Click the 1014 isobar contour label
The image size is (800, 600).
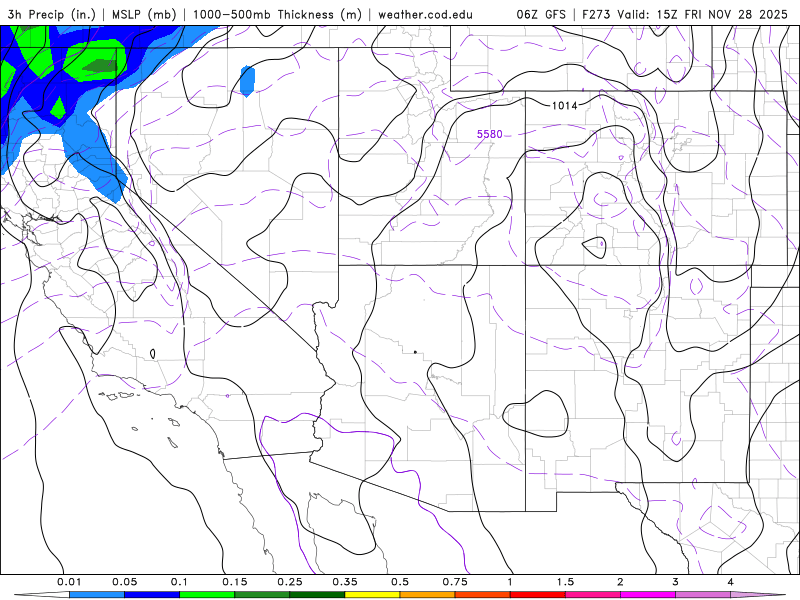[x=565, y=106]
